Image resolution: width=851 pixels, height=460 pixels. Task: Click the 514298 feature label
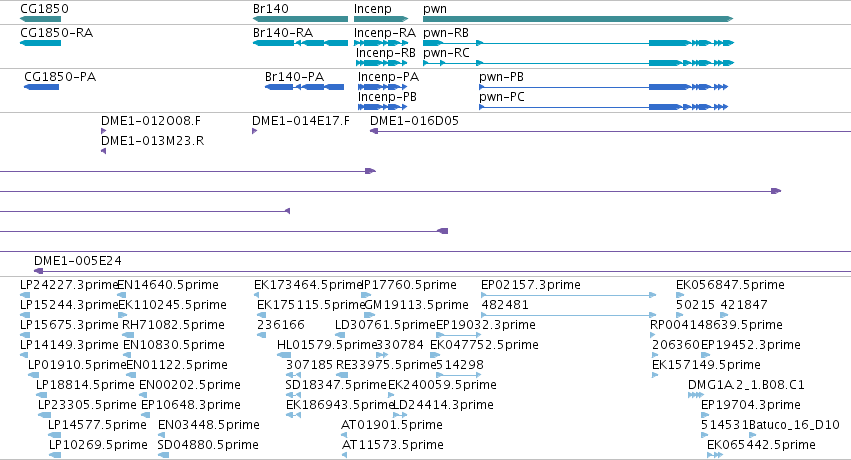click(460, 365)
